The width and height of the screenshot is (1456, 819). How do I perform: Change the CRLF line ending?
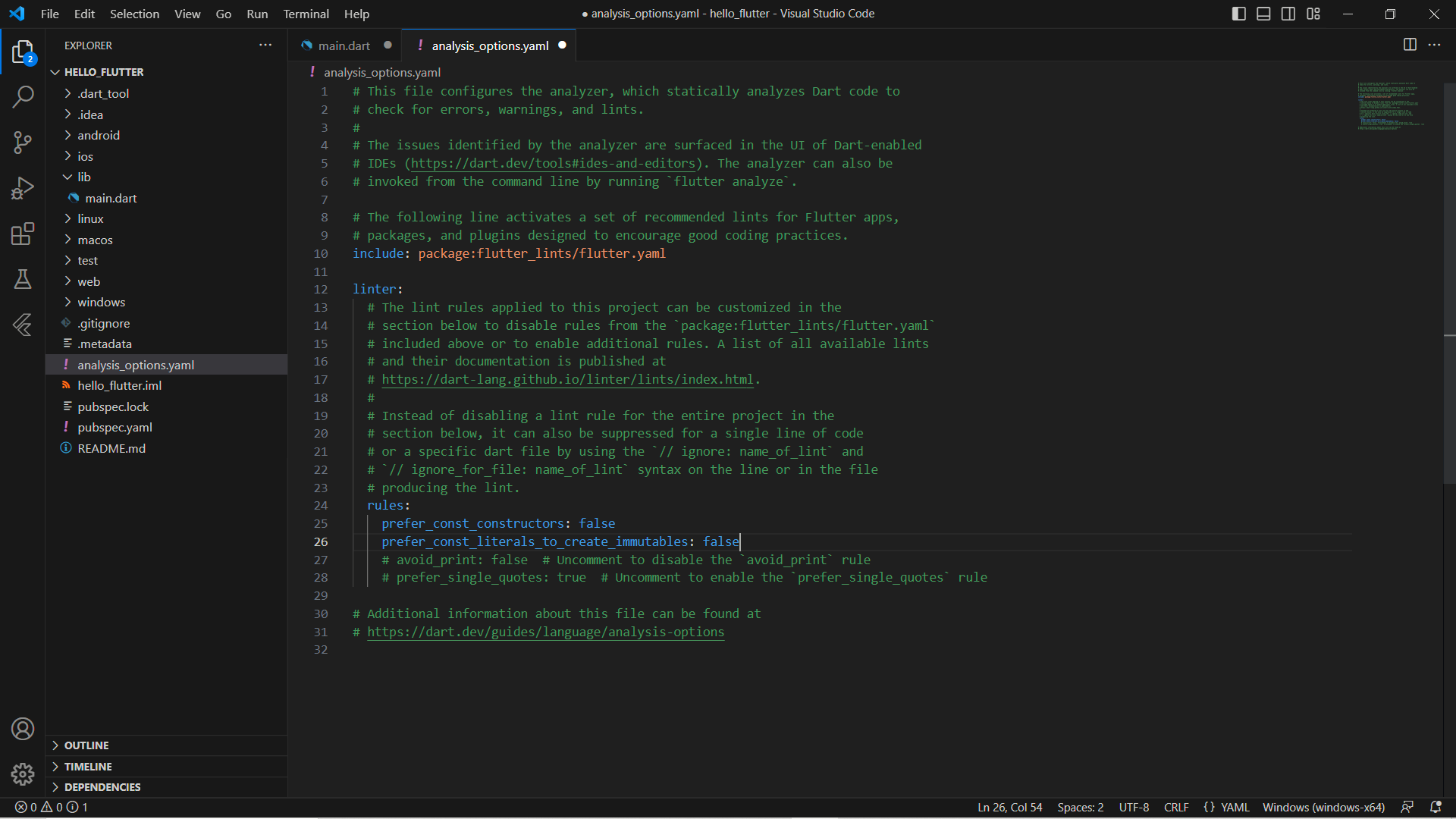1176,807
